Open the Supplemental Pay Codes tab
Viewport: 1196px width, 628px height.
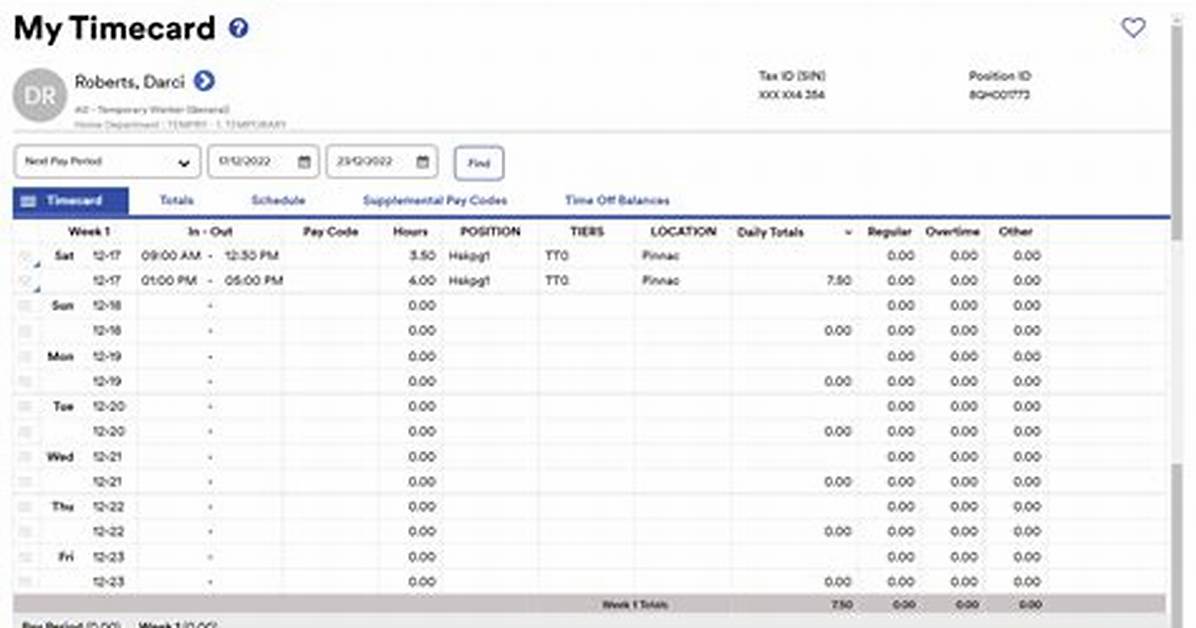pos(435,201)
